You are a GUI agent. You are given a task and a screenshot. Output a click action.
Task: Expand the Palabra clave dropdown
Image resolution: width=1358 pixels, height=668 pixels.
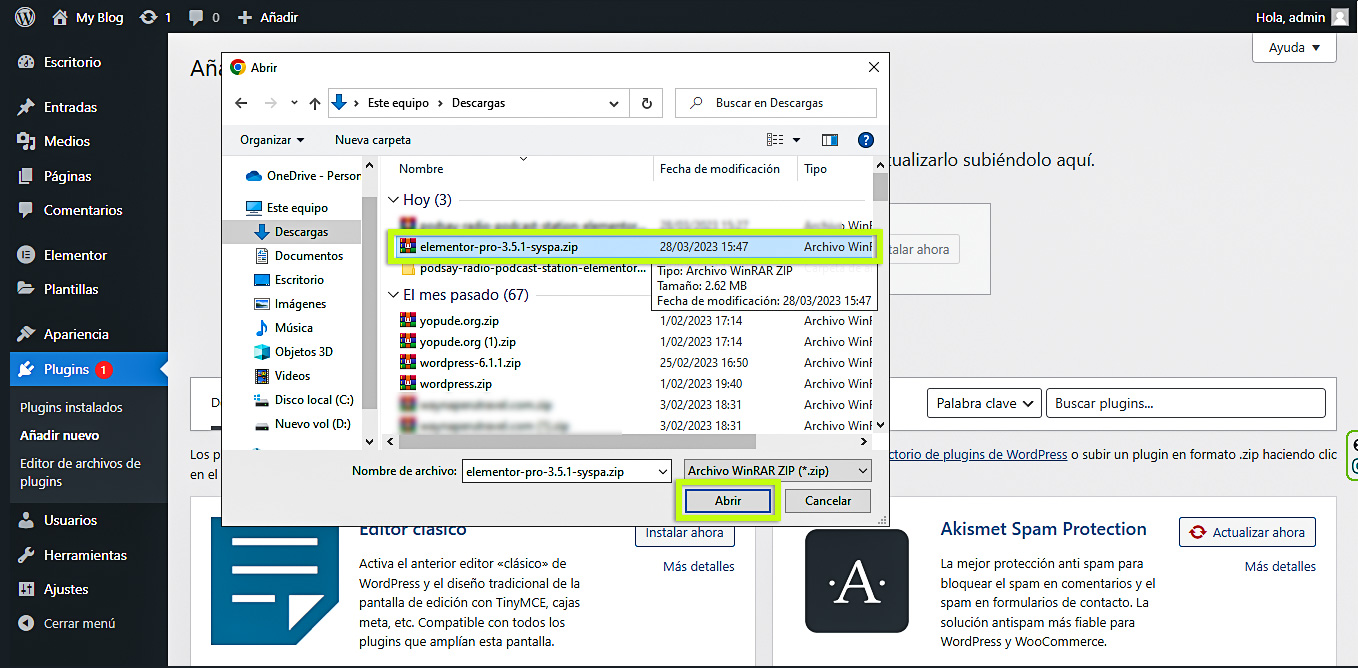point(984,403)
